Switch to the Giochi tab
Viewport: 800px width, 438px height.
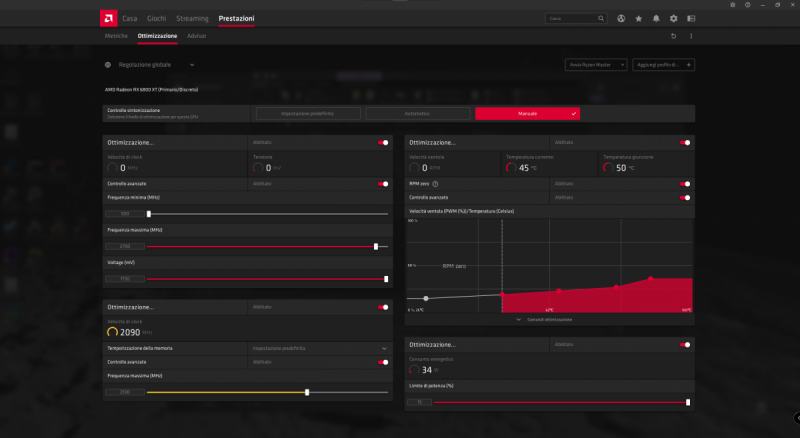[x=156, y=18]
